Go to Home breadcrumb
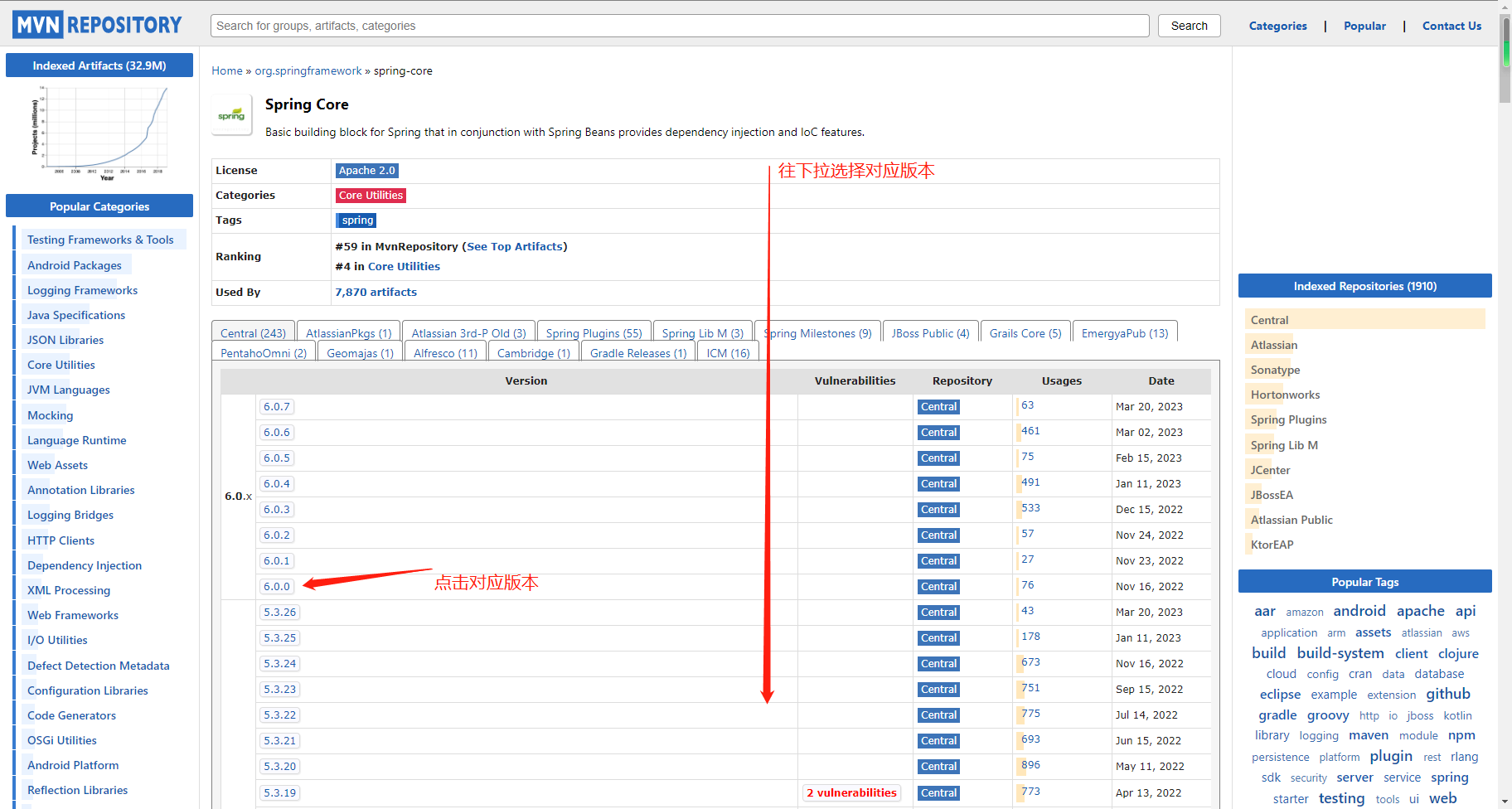The image size is (1512, 809). point(227,70)
